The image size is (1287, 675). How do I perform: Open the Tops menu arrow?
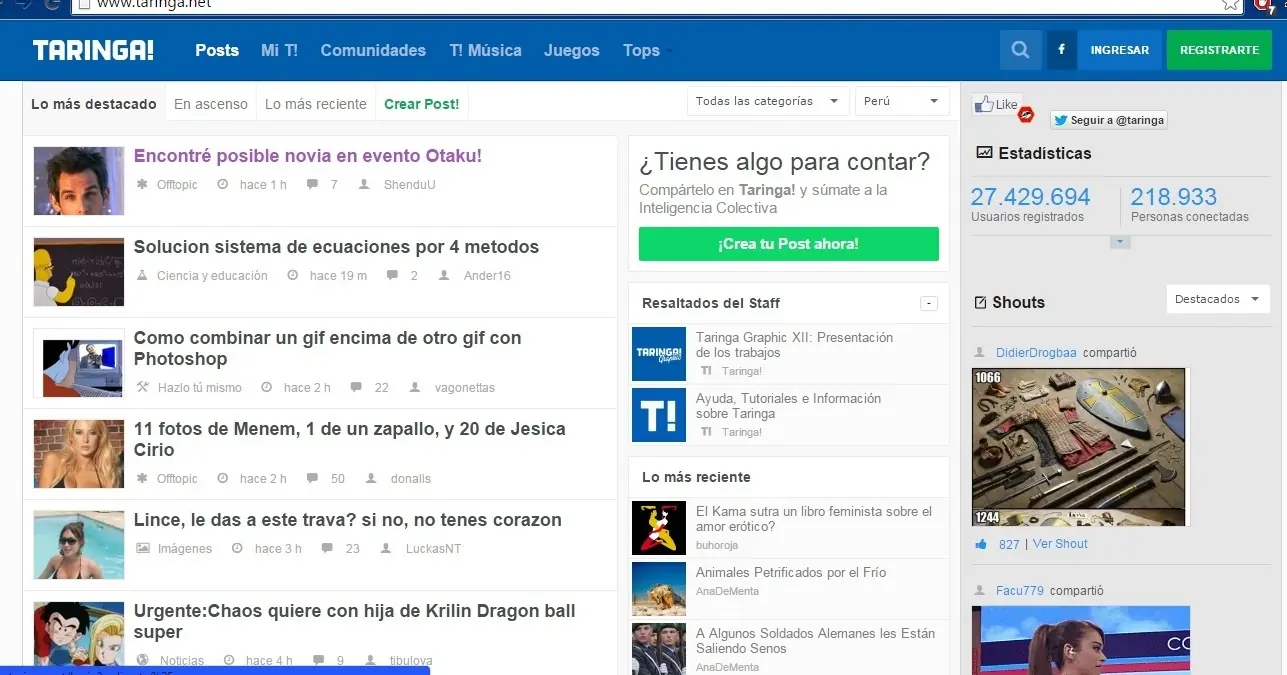pyautogui.click(x=668, y=52)
